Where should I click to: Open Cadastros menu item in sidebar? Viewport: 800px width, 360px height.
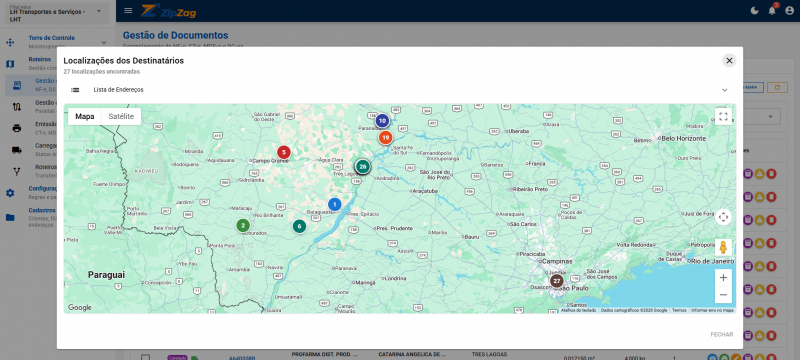tap(42, 210)
